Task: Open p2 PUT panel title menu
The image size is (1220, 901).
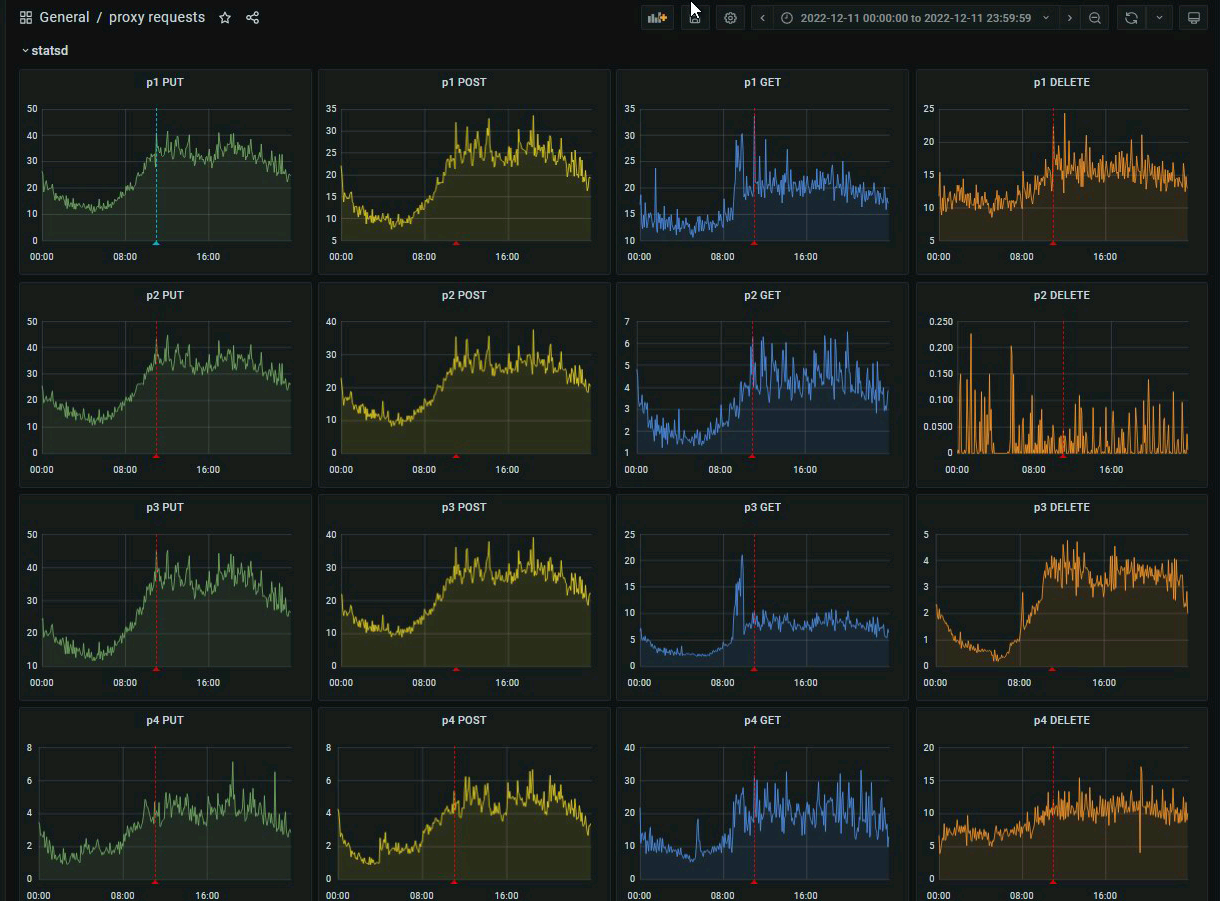Action: (165, 295)
